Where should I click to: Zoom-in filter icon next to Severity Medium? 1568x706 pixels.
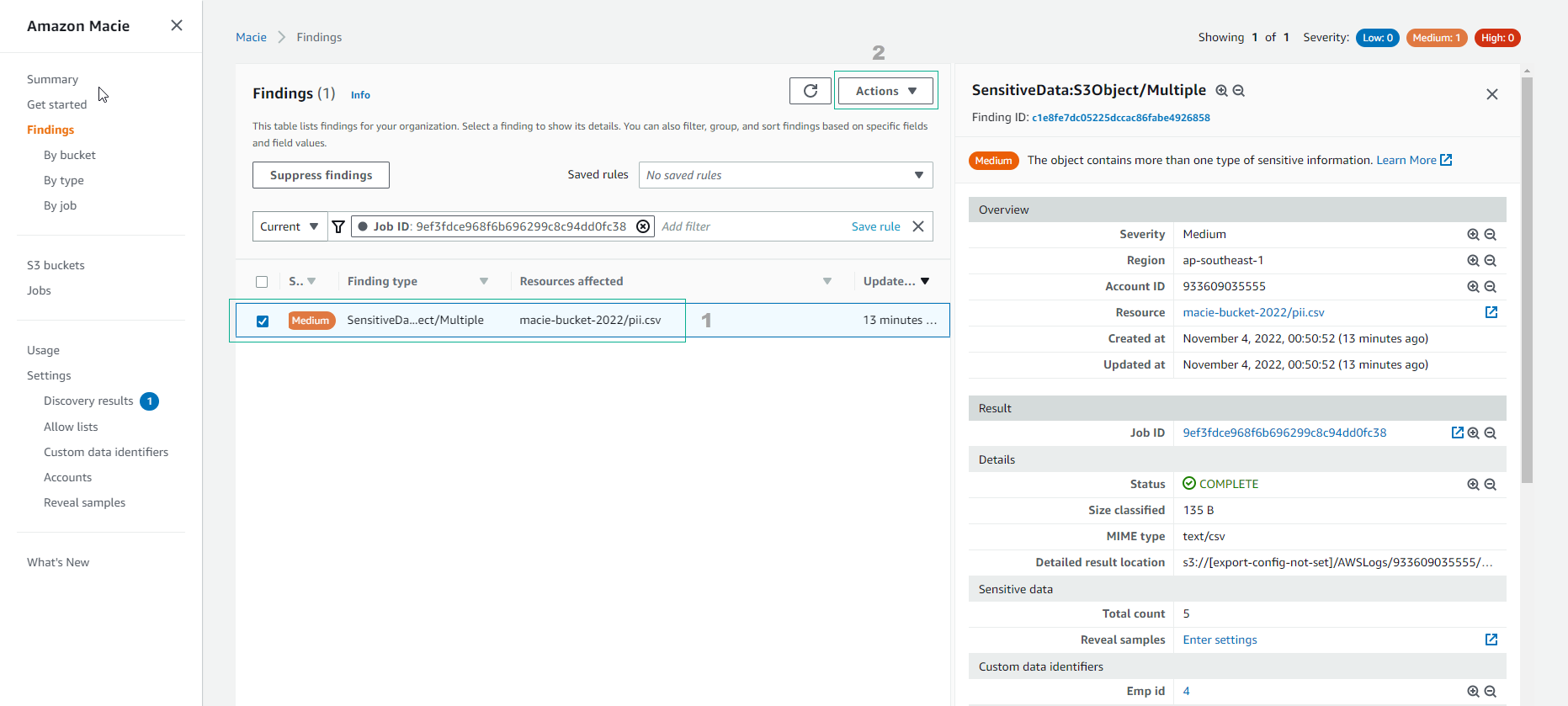1473,235
